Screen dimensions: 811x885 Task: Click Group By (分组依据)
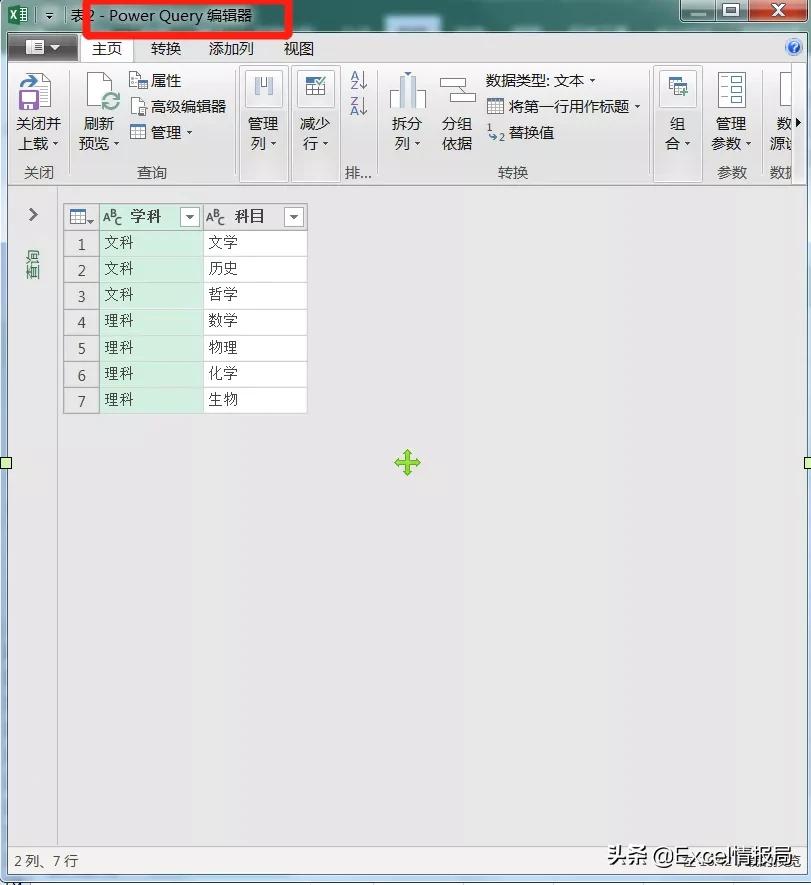pos(457,113)
